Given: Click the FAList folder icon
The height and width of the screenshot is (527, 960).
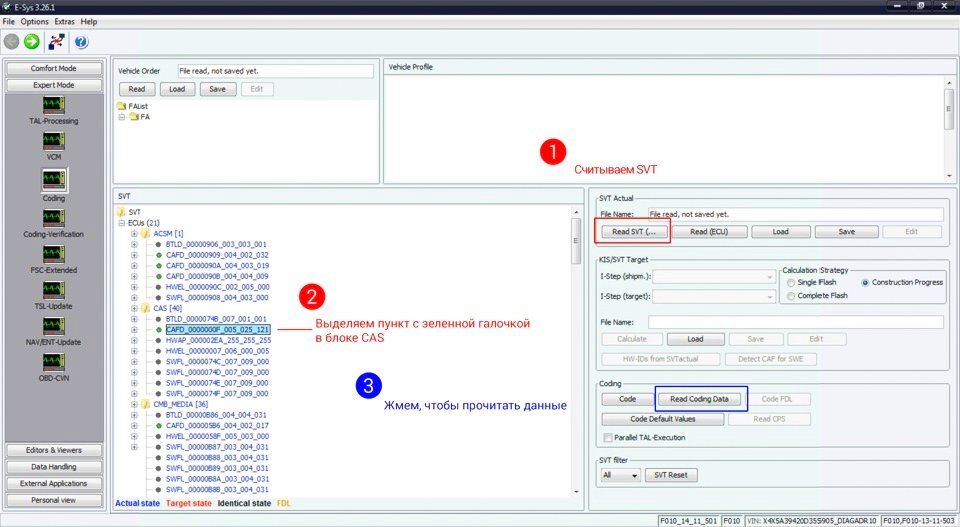Looking at the screenshot, I should click(x=121, y=106).
